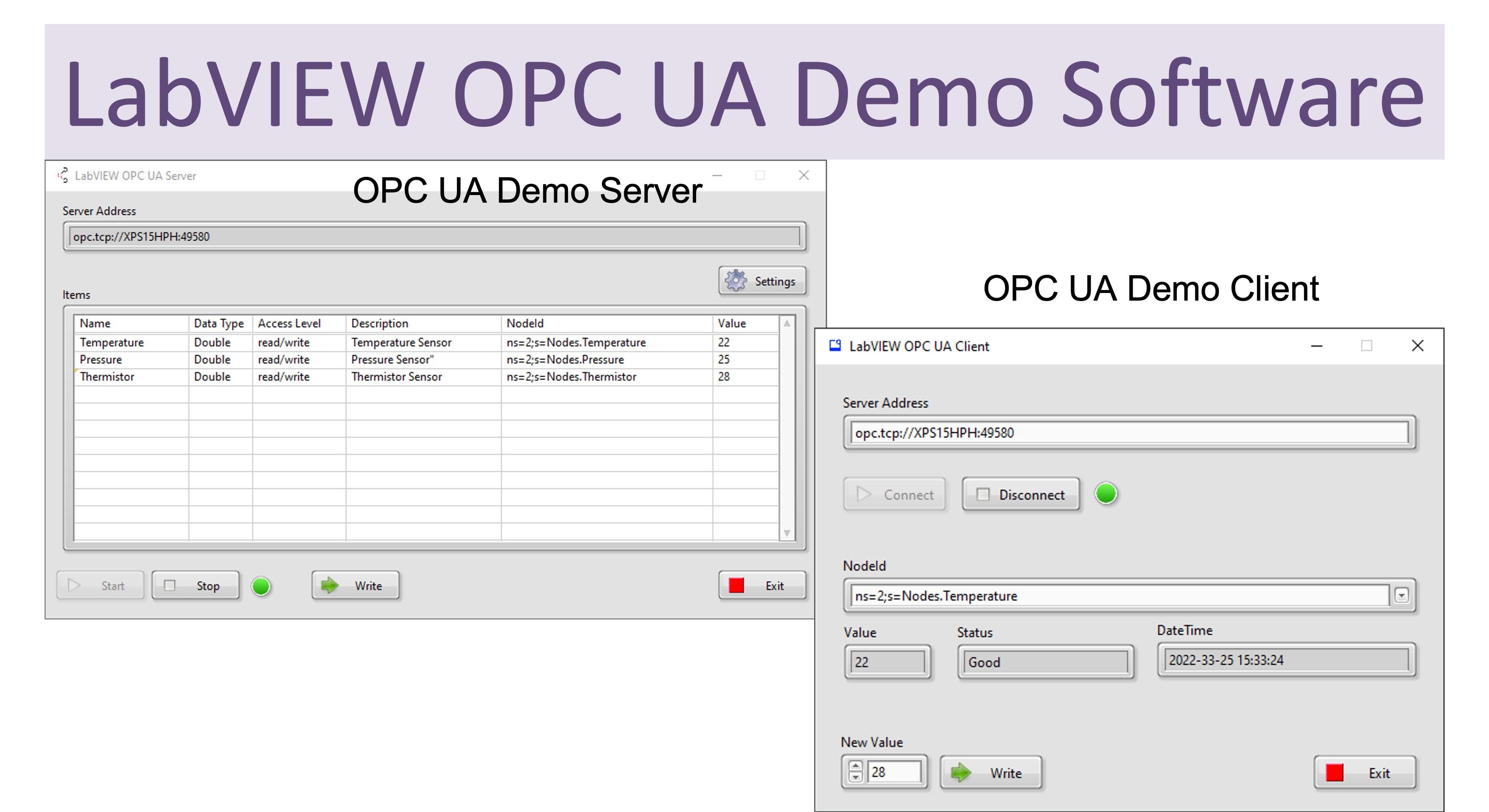Close the LabVIEW OPC UA Client window

[1417, 346]
